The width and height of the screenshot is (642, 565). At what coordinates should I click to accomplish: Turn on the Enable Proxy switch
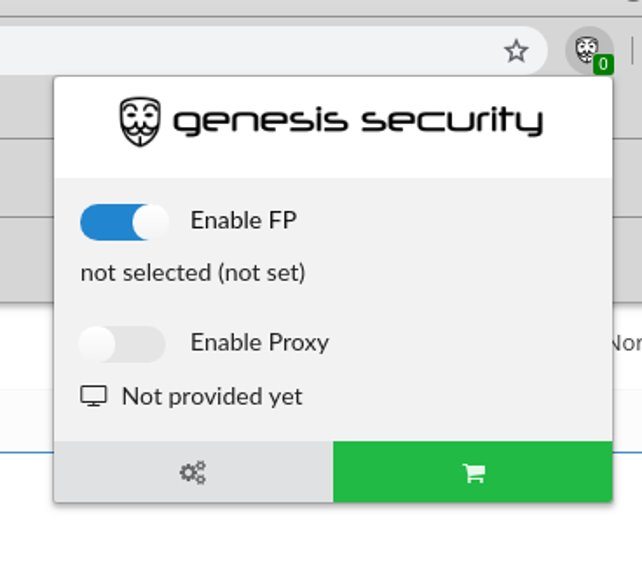coord(122,344)
